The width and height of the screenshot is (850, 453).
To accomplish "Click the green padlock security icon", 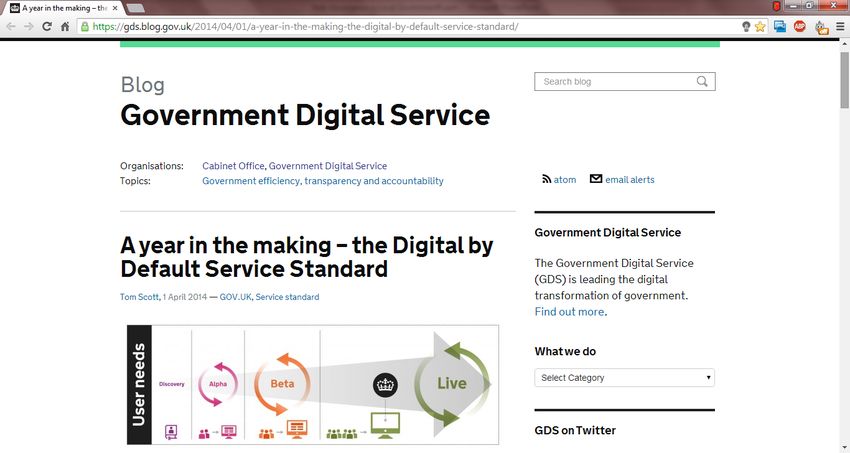I will [85, 26].
